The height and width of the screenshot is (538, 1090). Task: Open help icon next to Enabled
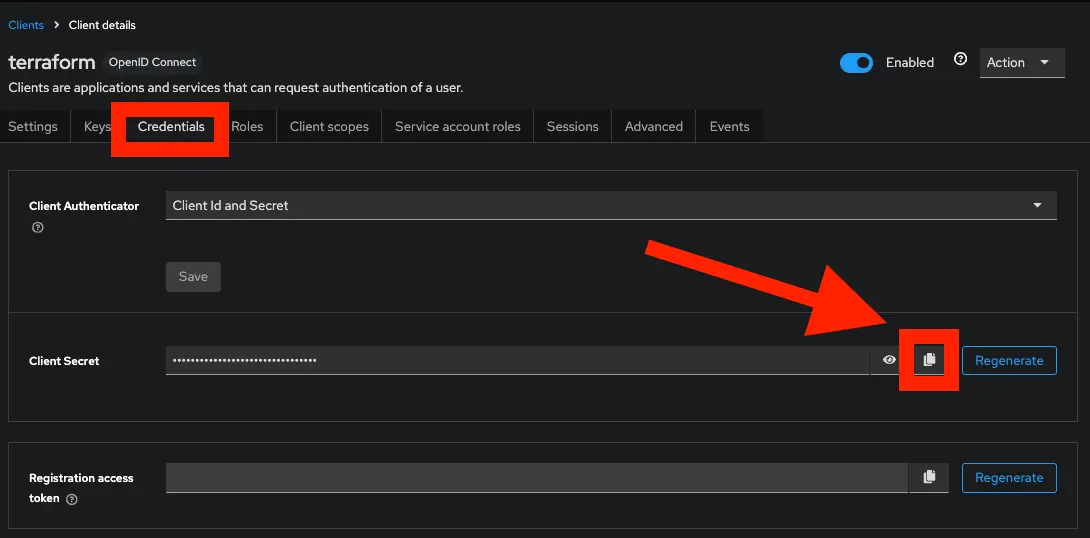click(961, 59)
